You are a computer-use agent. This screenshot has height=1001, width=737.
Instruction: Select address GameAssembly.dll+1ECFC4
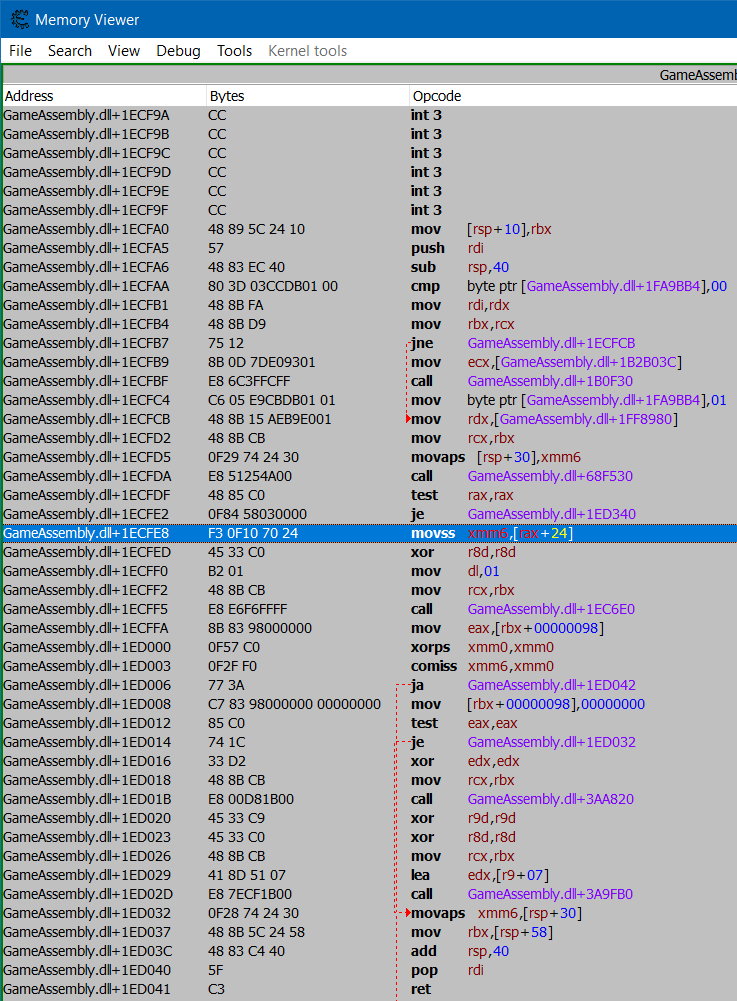pos(86,400)
